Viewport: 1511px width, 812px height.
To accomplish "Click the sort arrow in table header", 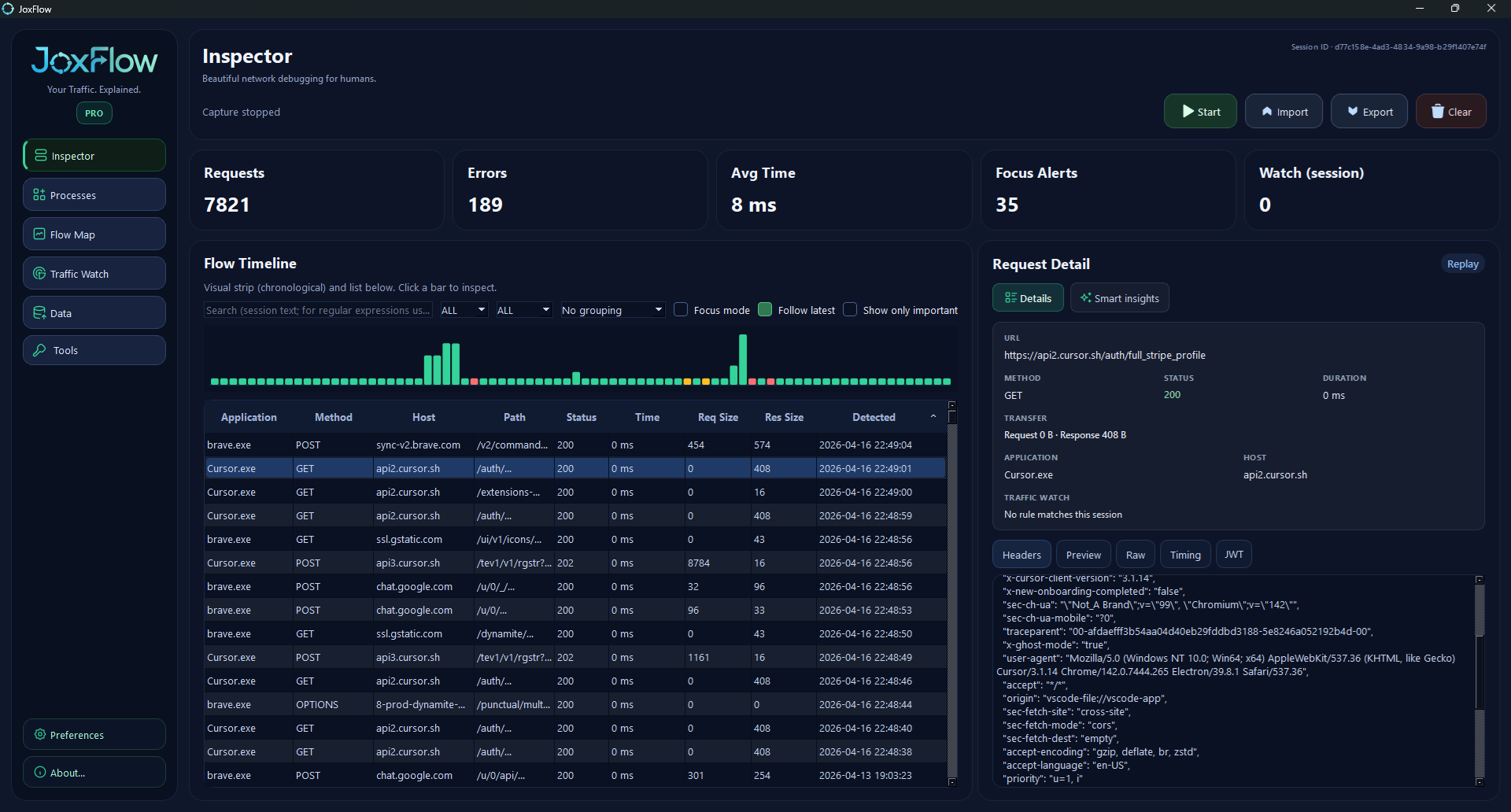I will [933, 416].
